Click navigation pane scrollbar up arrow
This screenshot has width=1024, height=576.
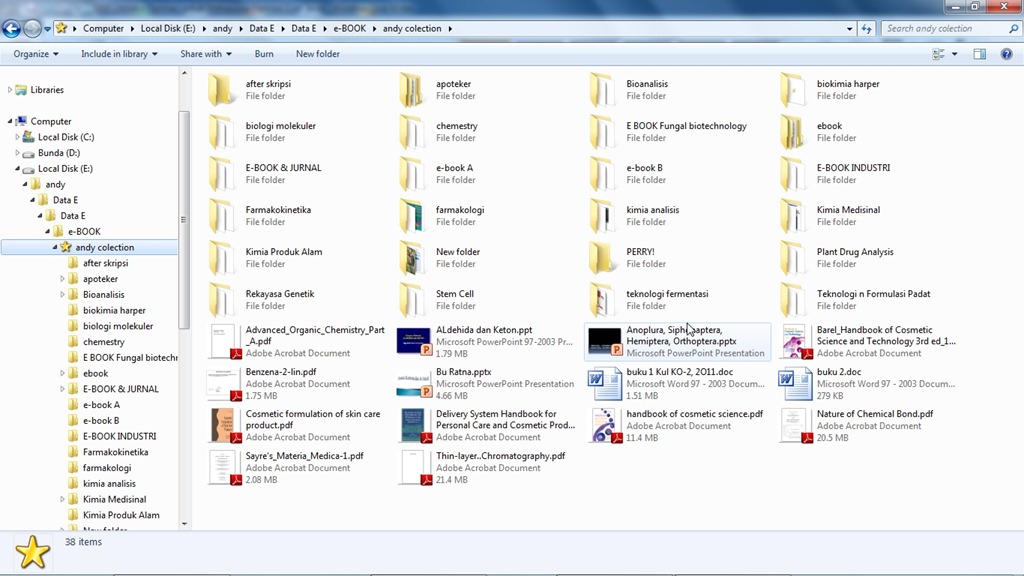click(184, 73)
